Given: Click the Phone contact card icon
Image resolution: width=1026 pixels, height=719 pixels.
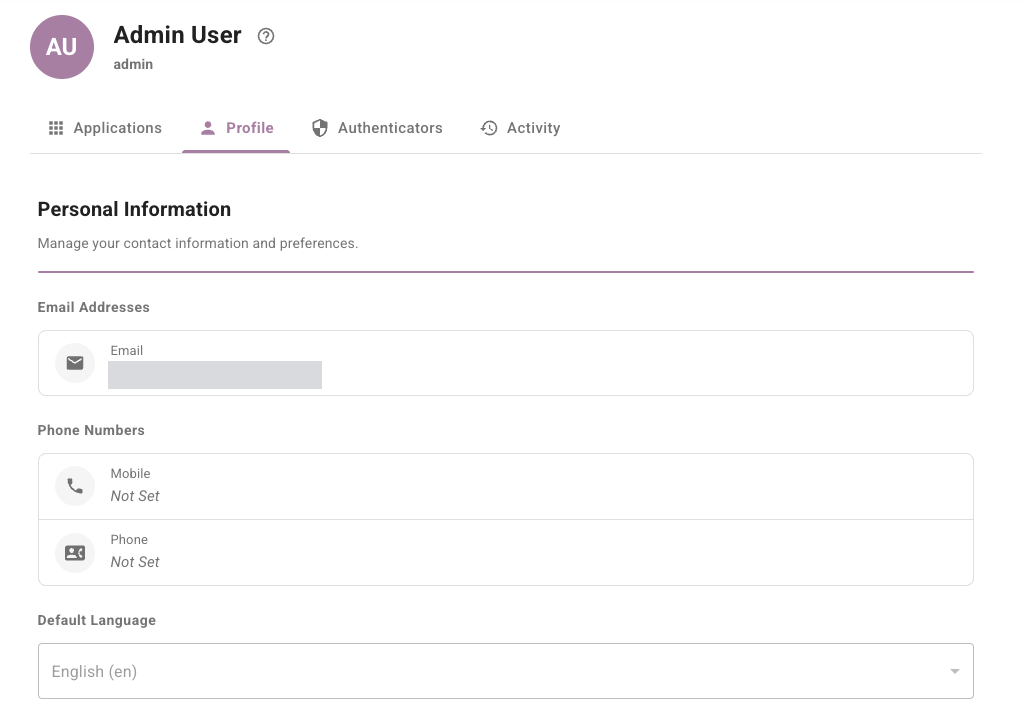Looking at the screenshot, I should (75, 553).
